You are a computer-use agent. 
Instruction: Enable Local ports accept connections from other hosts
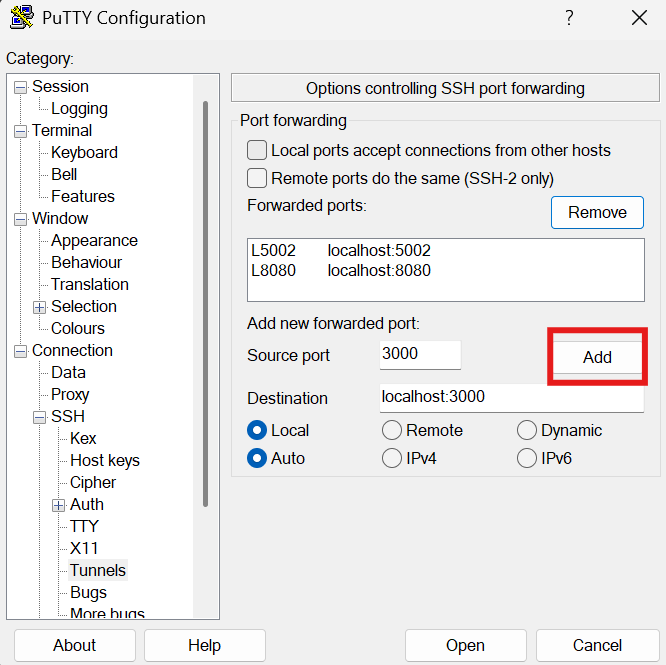[x=257, y=150]
